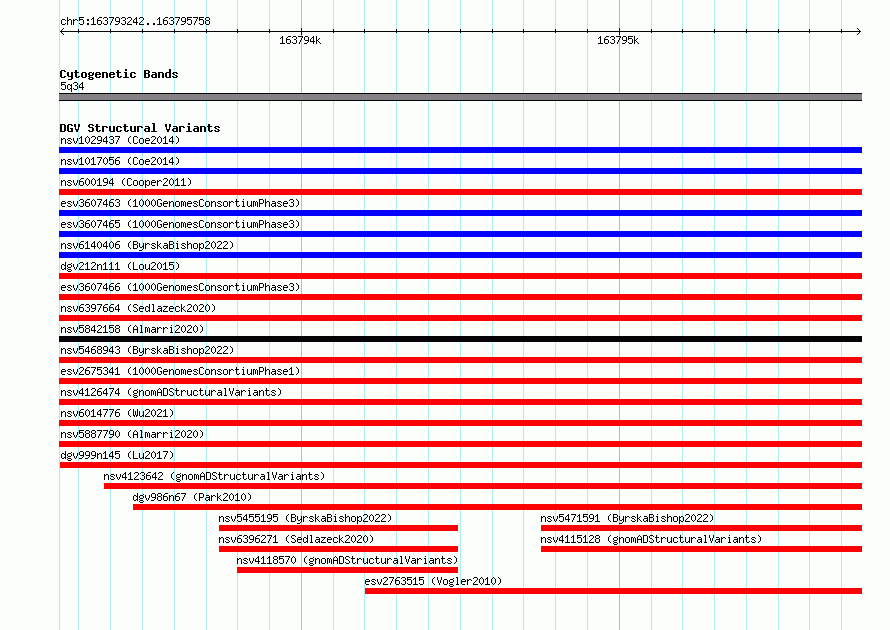
Task: Click the red bar under dgv986n67 (Park2010)
Action: point(497,507)
